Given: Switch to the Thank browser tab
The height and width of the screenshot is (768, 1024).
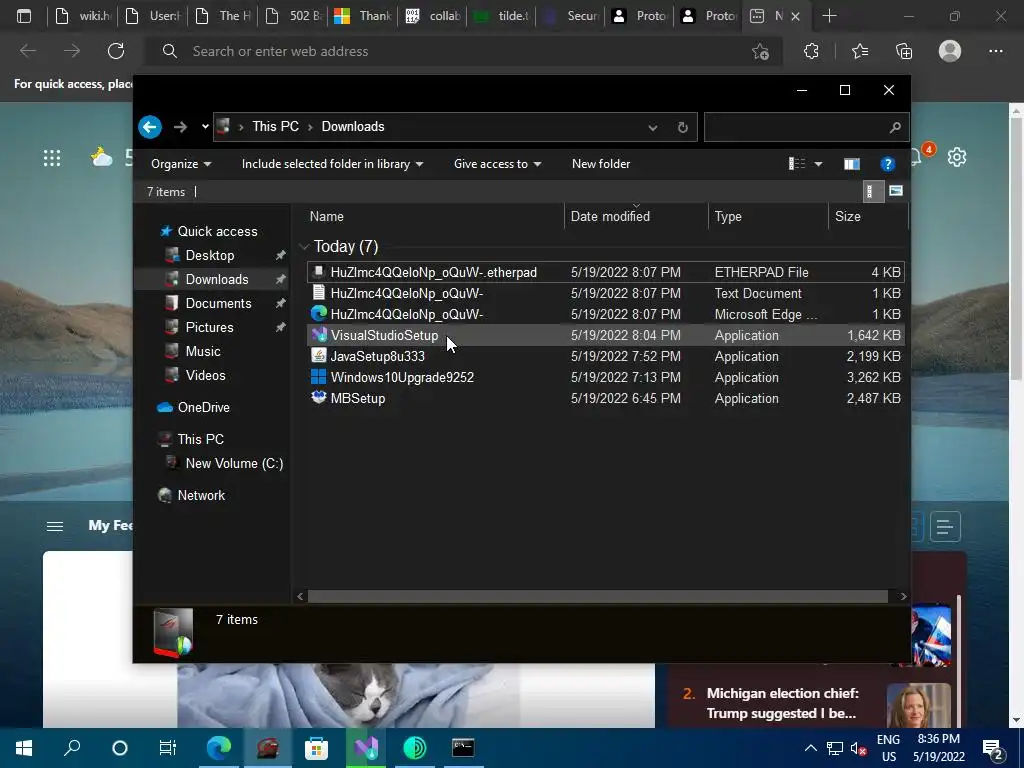Looking at the screenshot, I should pos(362,16).
